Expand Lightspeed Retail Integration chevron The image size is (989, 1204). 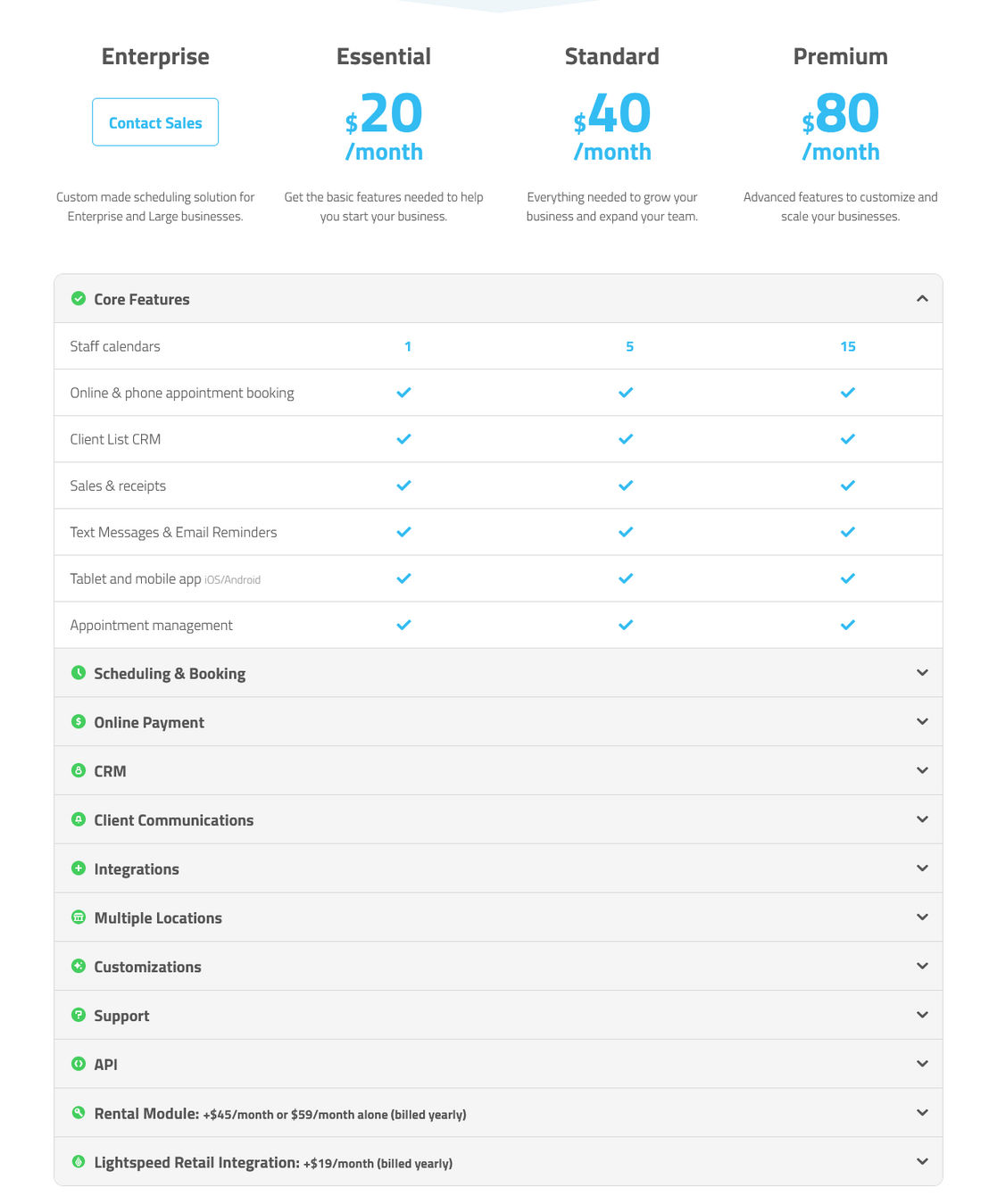tap(922, 1161)
